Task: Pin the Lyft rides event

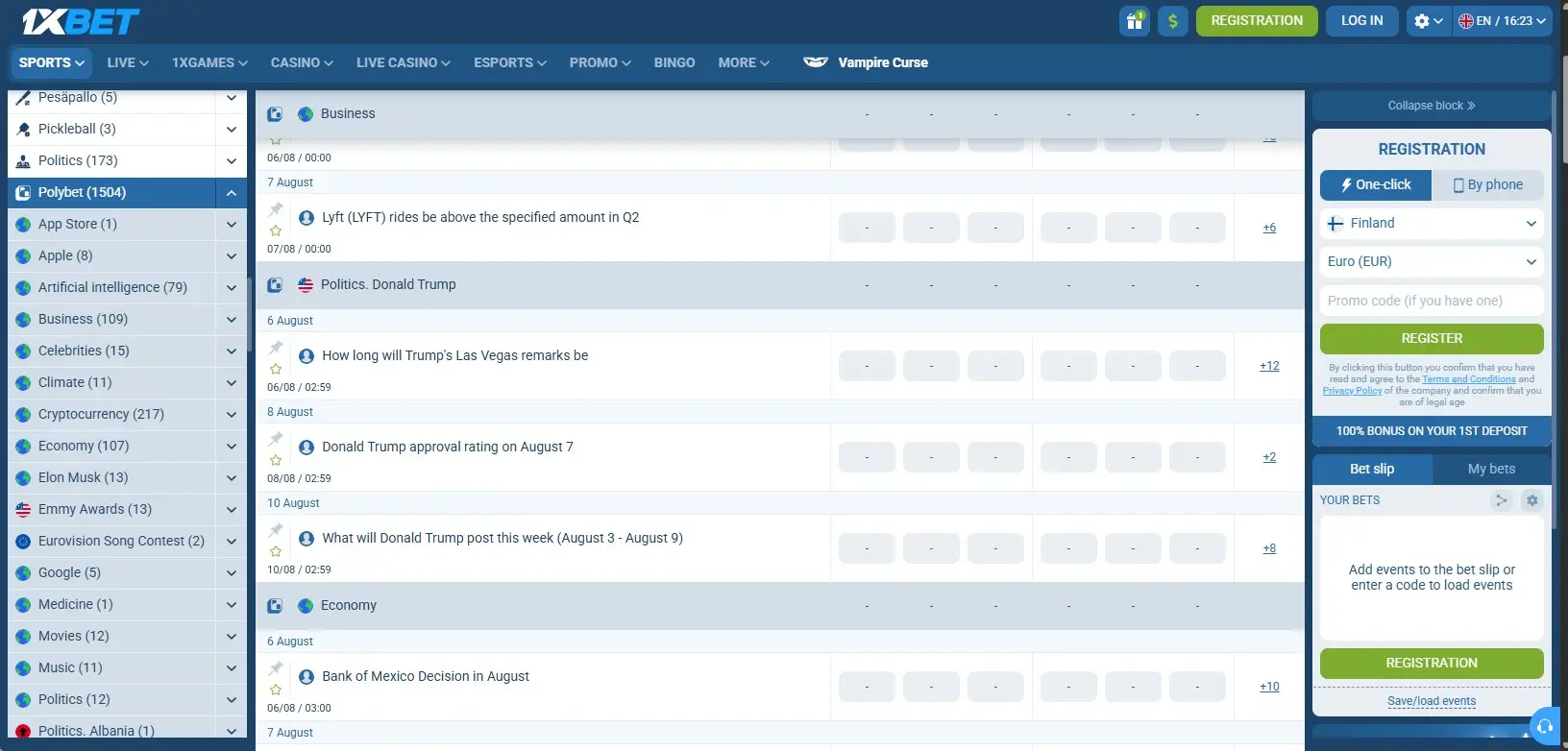Action: click(x=276, y=209)
